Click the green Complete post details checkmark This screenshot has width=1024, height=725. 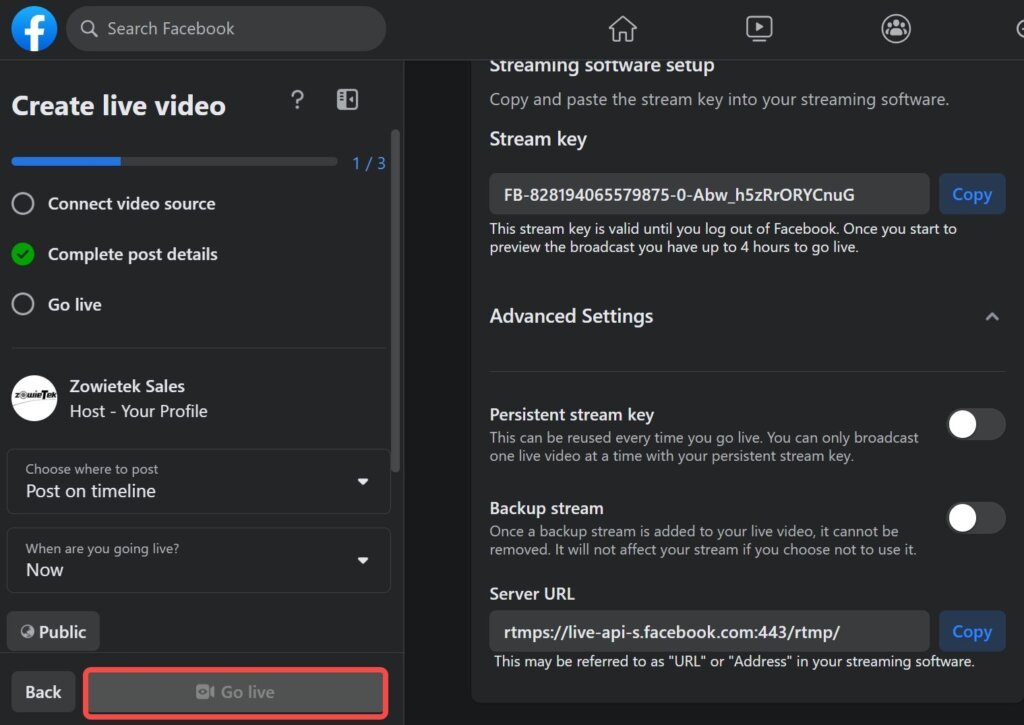23,254
